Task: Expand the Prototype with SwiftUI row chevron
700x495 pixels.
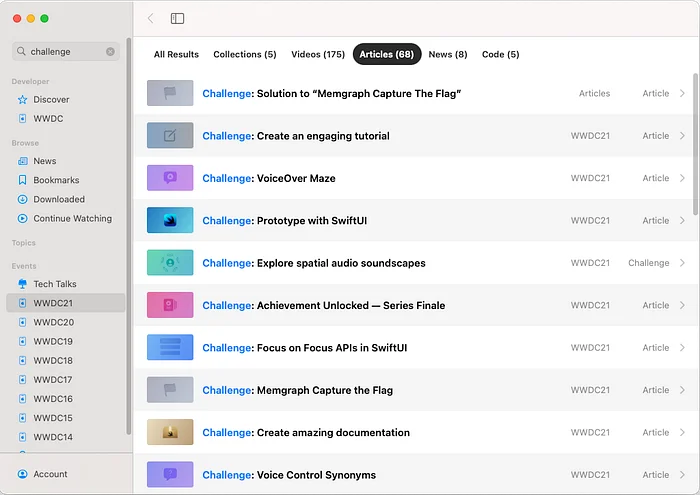Action: (x=682, y=221)
